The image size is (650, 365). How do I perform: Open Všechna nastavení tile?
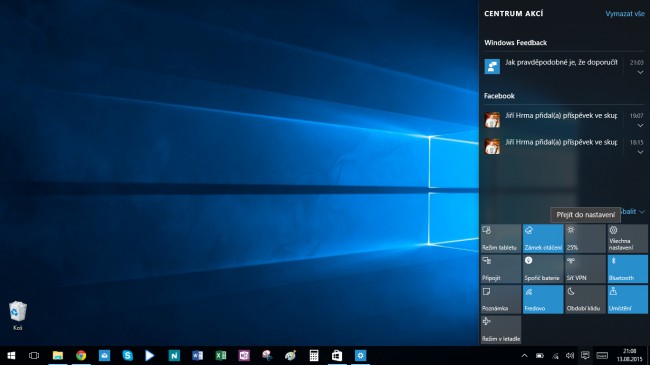(628, 238)
